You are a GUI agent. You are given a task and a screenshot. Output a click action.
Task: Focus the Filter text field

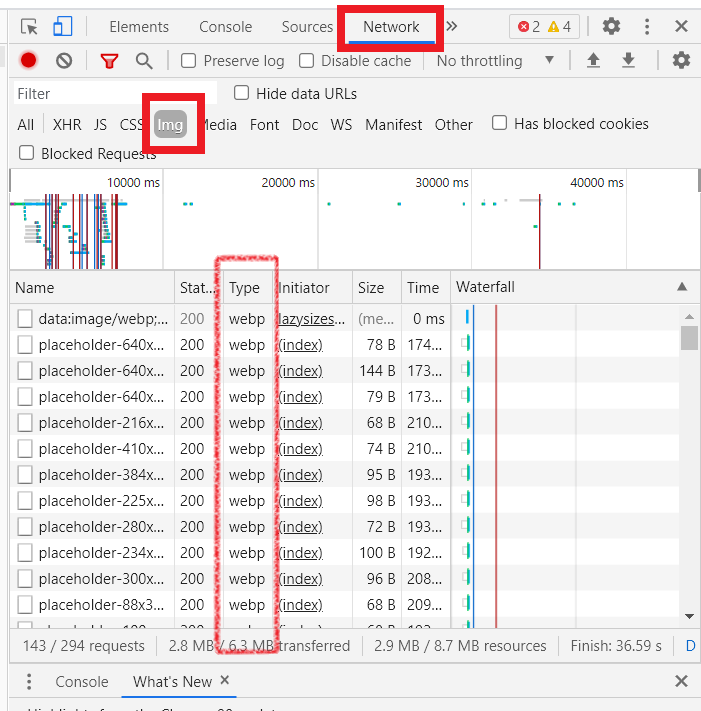coord(116,93)
